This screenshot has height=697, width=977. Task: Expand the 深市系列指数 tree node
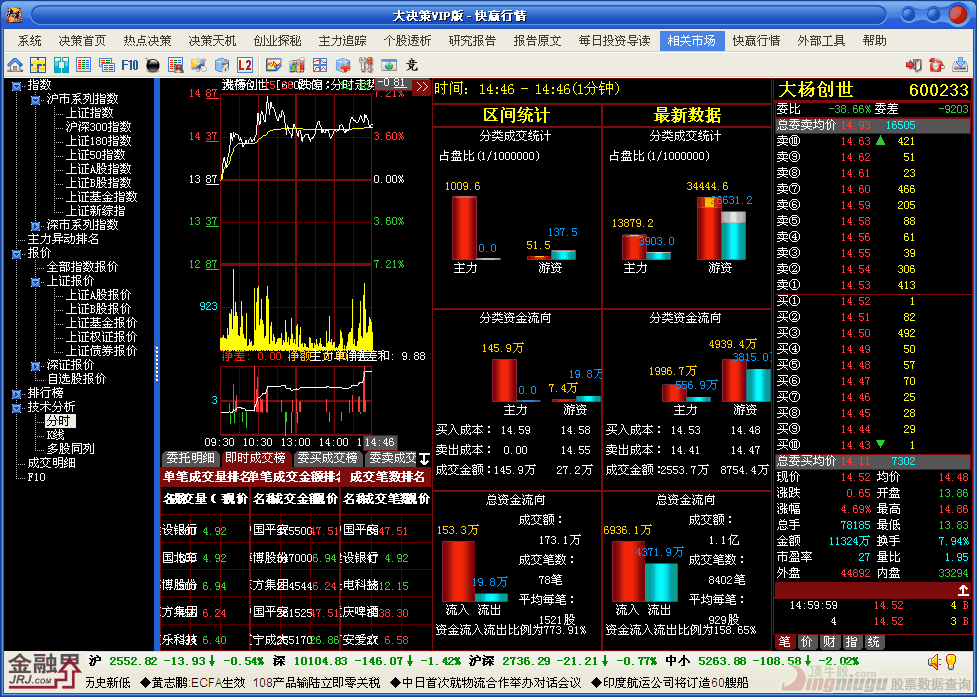tap(36, 225)
